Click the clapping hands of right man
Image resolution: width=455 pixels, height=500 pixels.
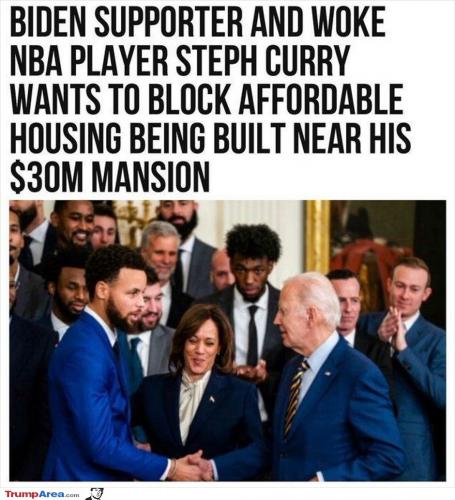393,329
